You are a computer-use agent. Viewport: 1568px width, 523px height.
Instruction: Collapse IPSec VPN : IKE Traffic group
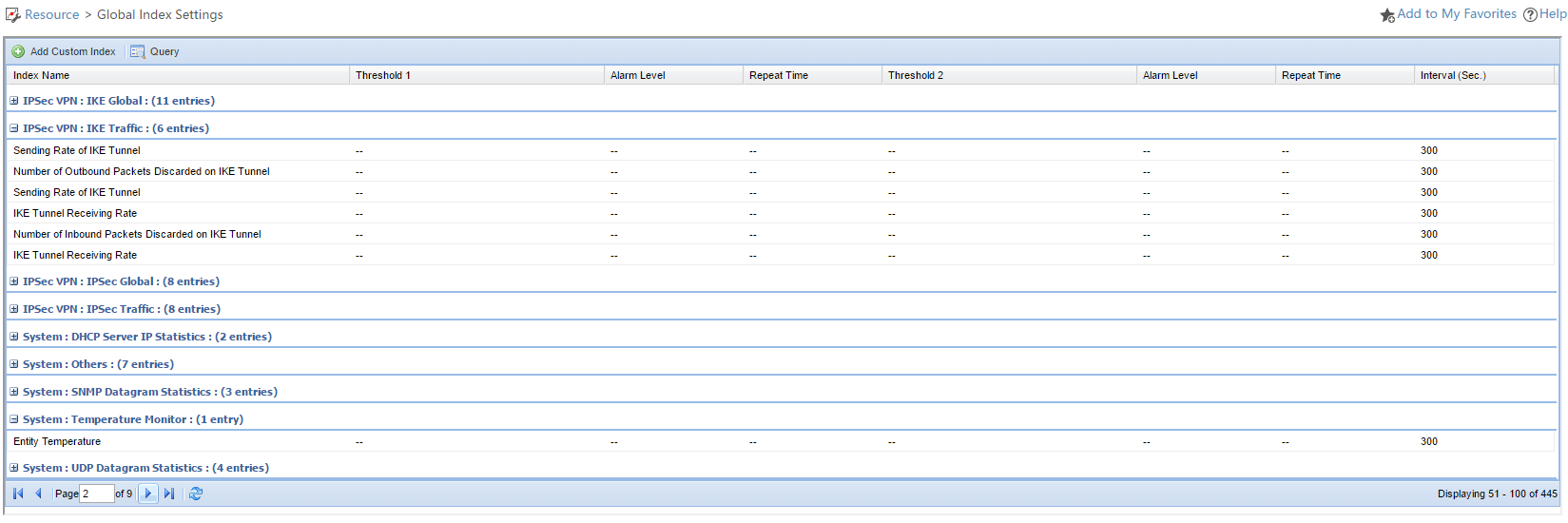[14, 128]
